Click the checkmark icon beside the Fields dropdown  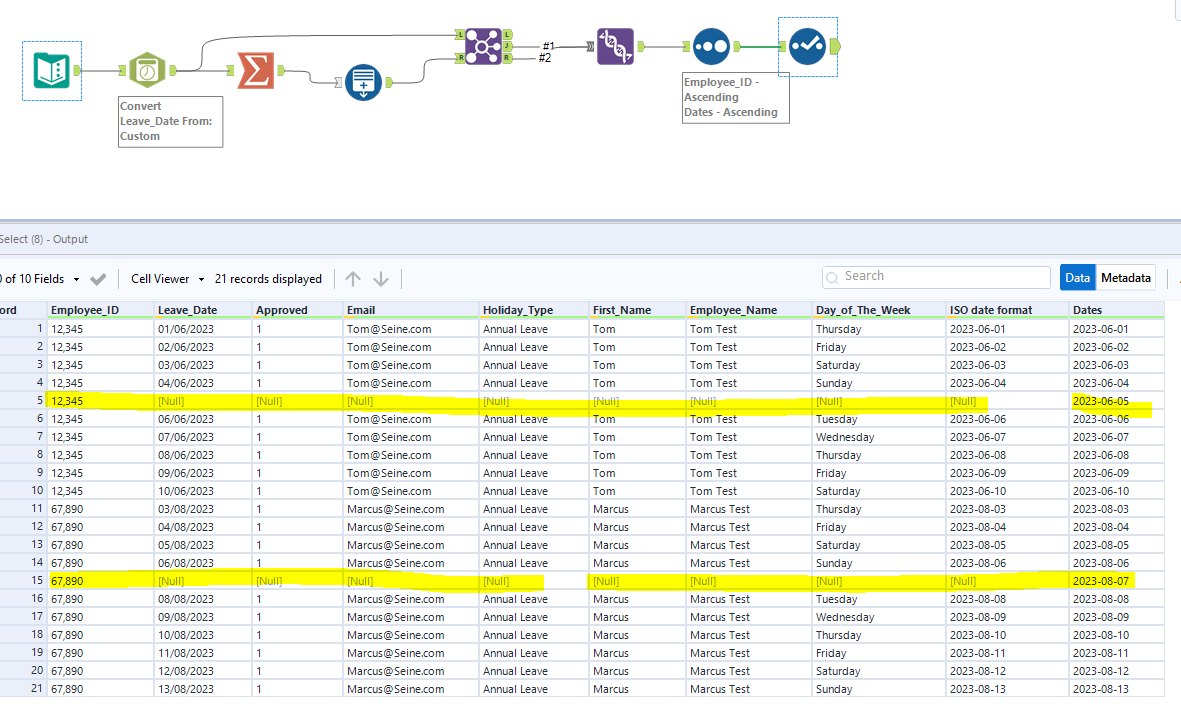pos(98,279)
